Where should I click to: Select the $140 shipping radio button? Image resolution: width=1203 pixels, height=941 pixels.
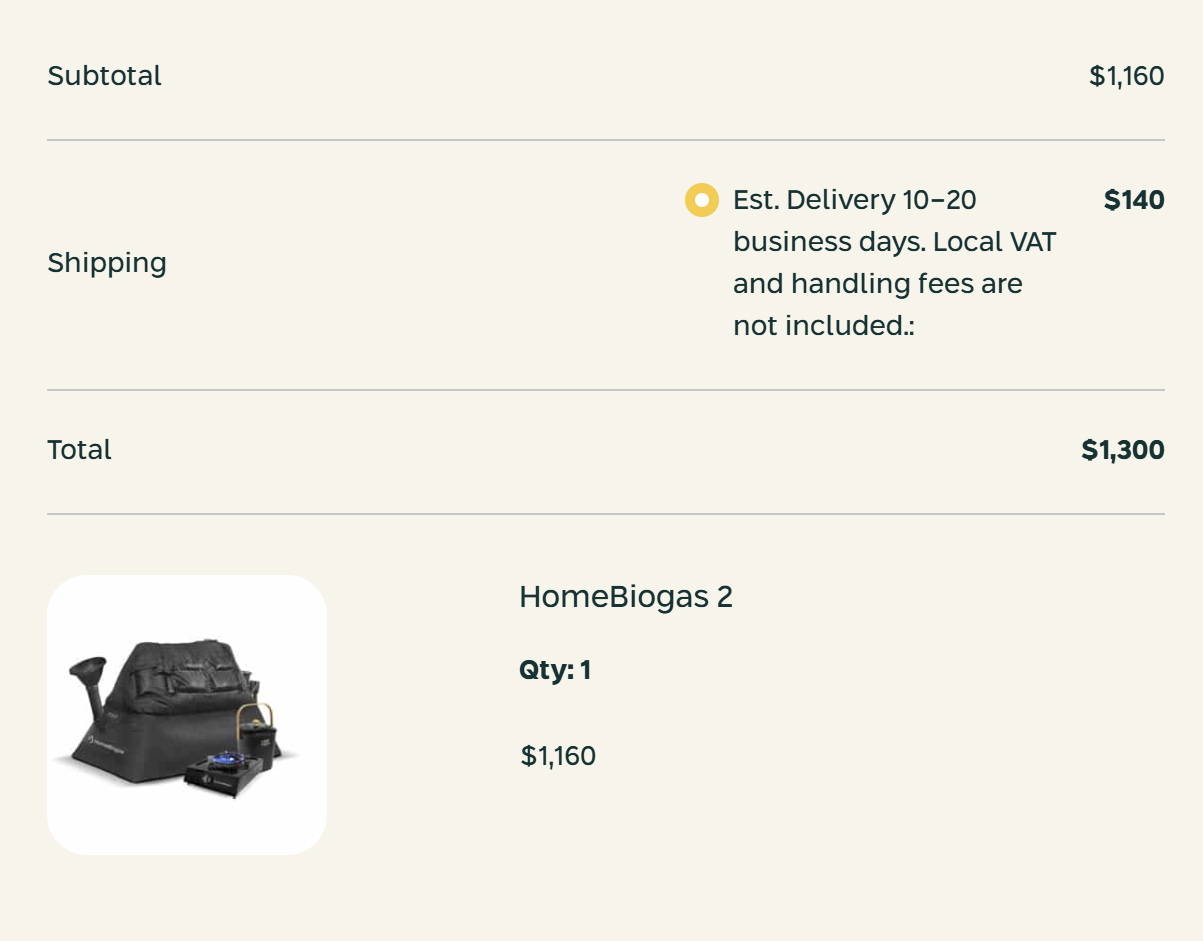click(x=701, y=200)
